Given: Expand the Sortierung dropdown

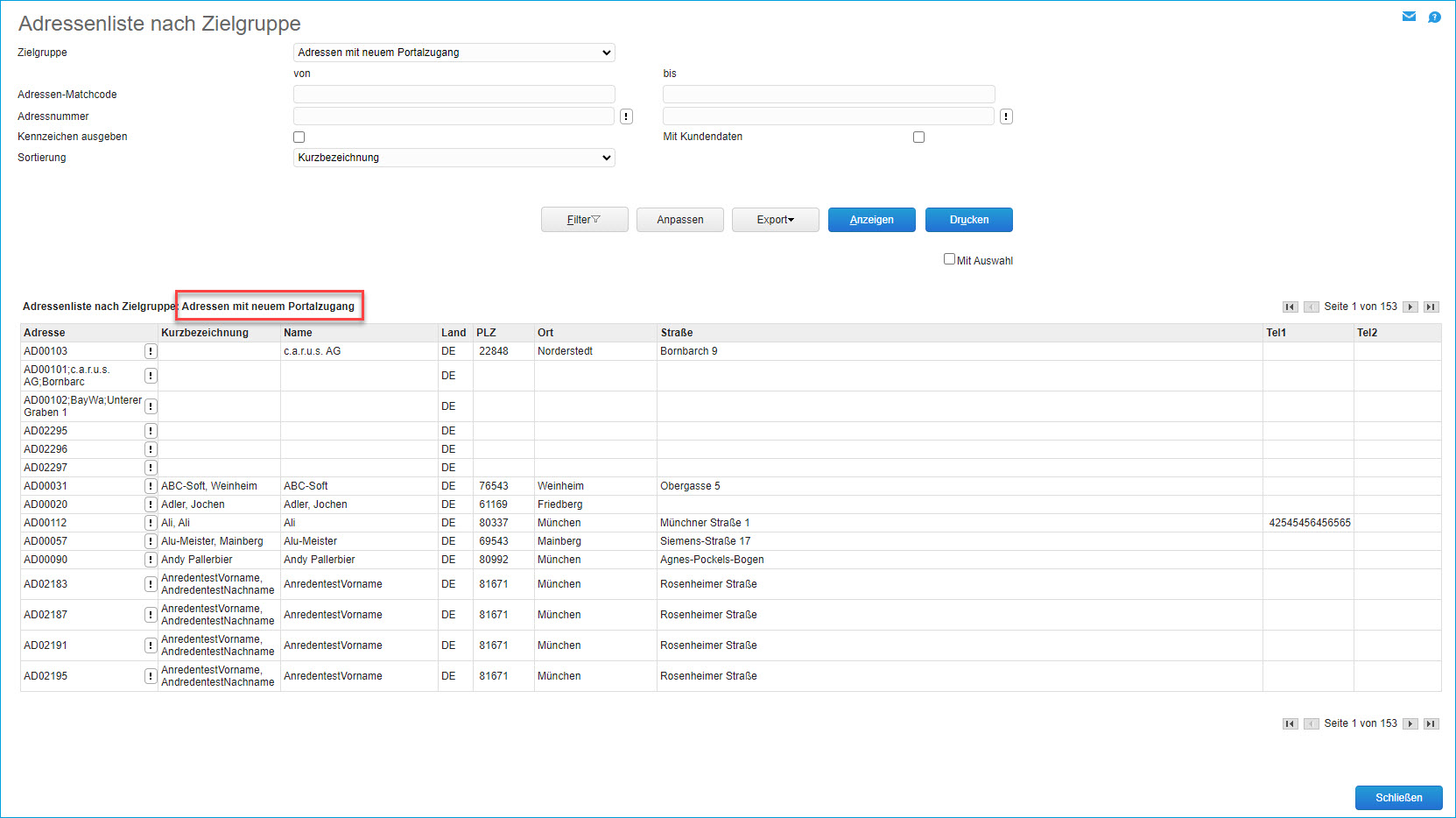Looking at the screenshot, I should (454, 158).
